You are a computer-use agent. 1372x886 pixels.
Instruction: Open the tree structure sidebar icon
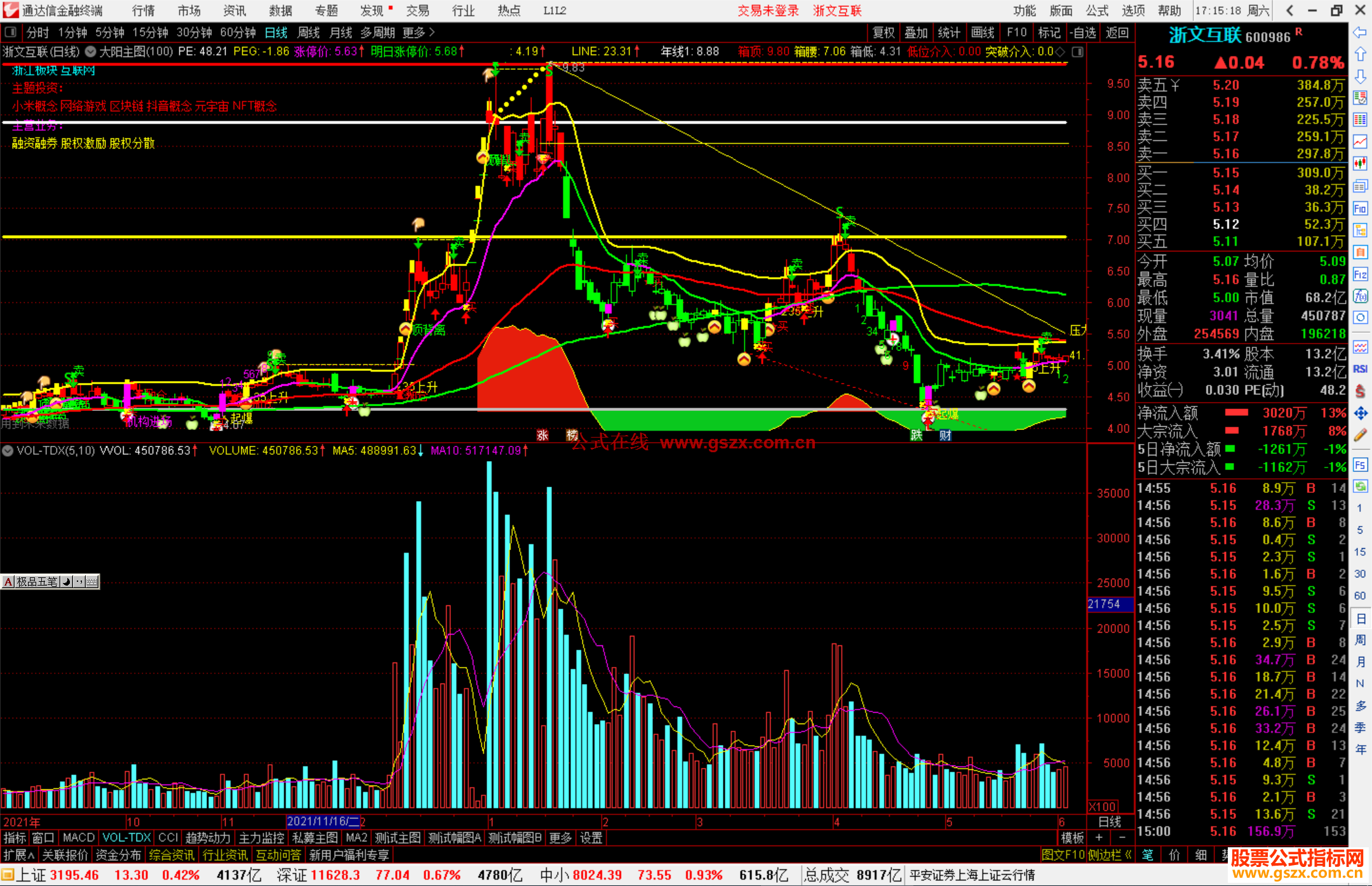click(x=1360, y=230)
